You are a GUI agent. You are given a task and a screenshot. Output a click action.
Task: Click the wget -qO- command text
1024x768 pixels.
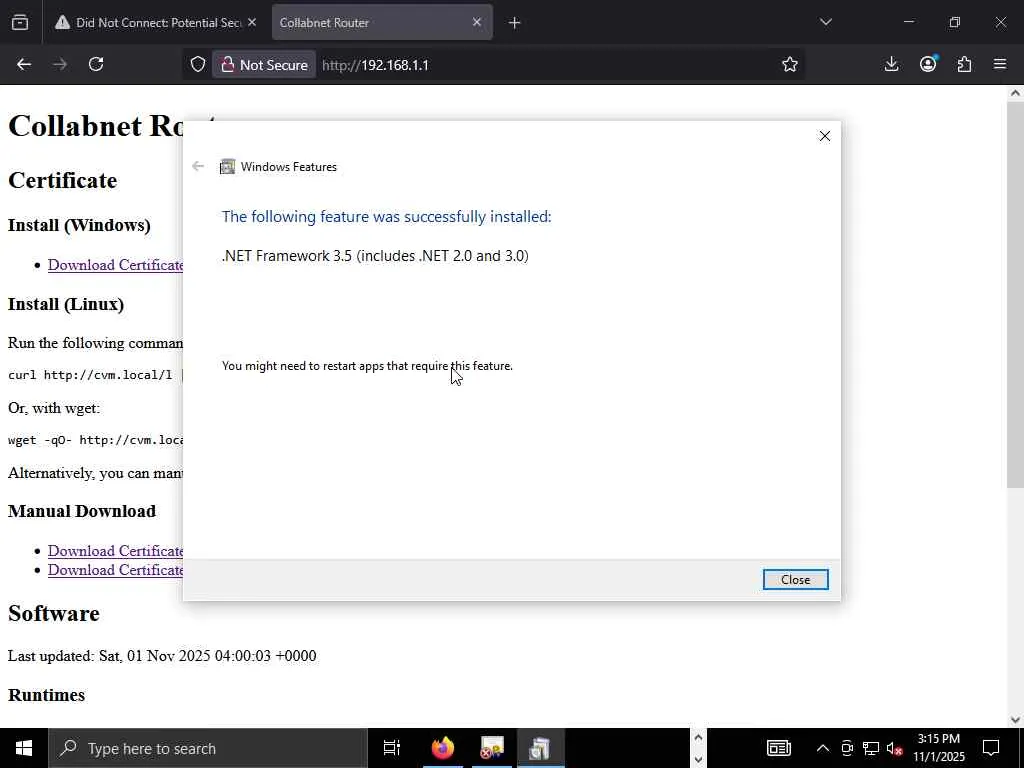pos(95,440)
